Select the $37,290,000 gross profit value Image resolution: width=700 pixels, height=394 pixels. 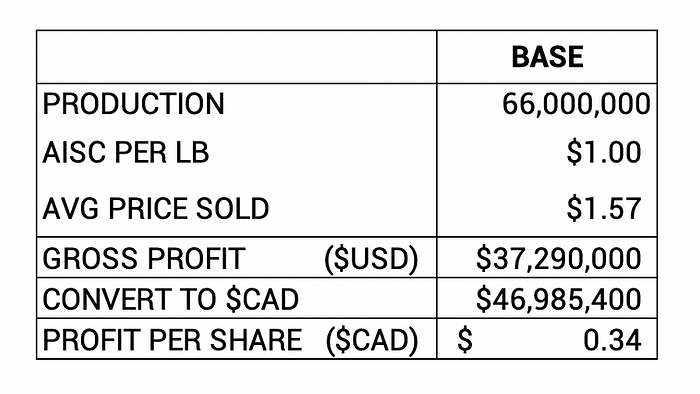click(558, 258)
